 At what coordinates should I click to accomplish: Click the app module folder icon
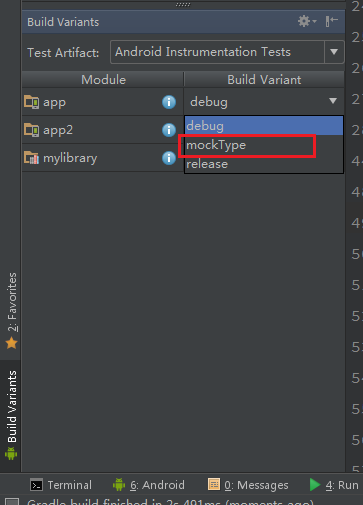pyautogui.click(x=32, y=102)
